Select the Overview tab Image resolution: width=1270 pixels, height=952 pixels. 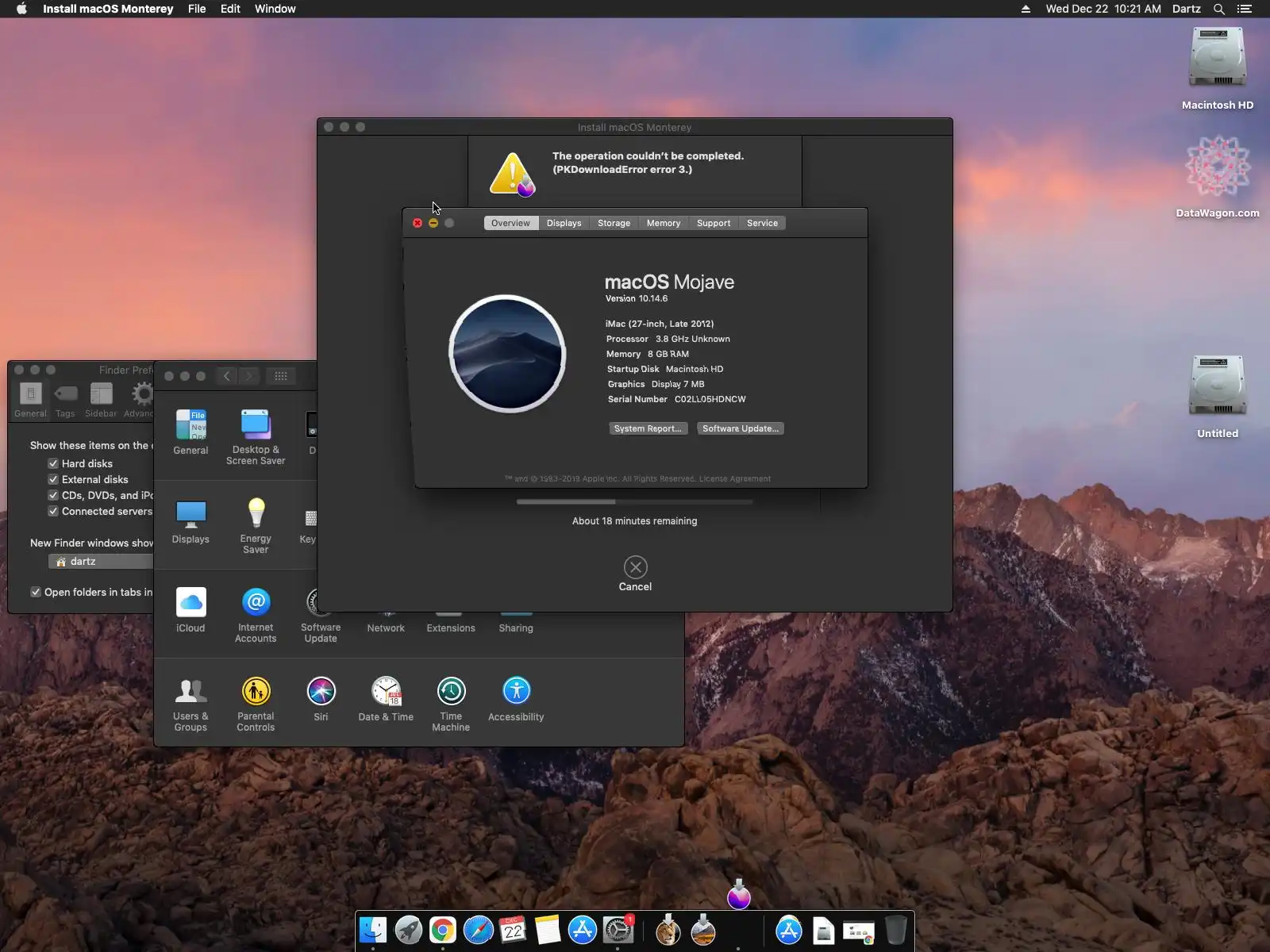click(510, 223)
